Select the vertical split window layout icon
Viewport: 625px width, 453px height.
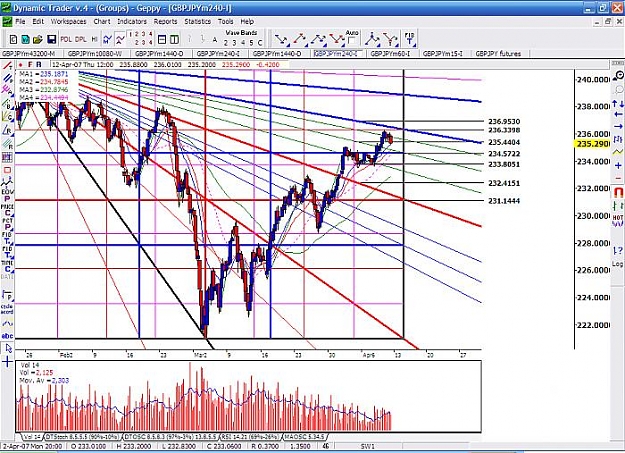tap(174, 39)
